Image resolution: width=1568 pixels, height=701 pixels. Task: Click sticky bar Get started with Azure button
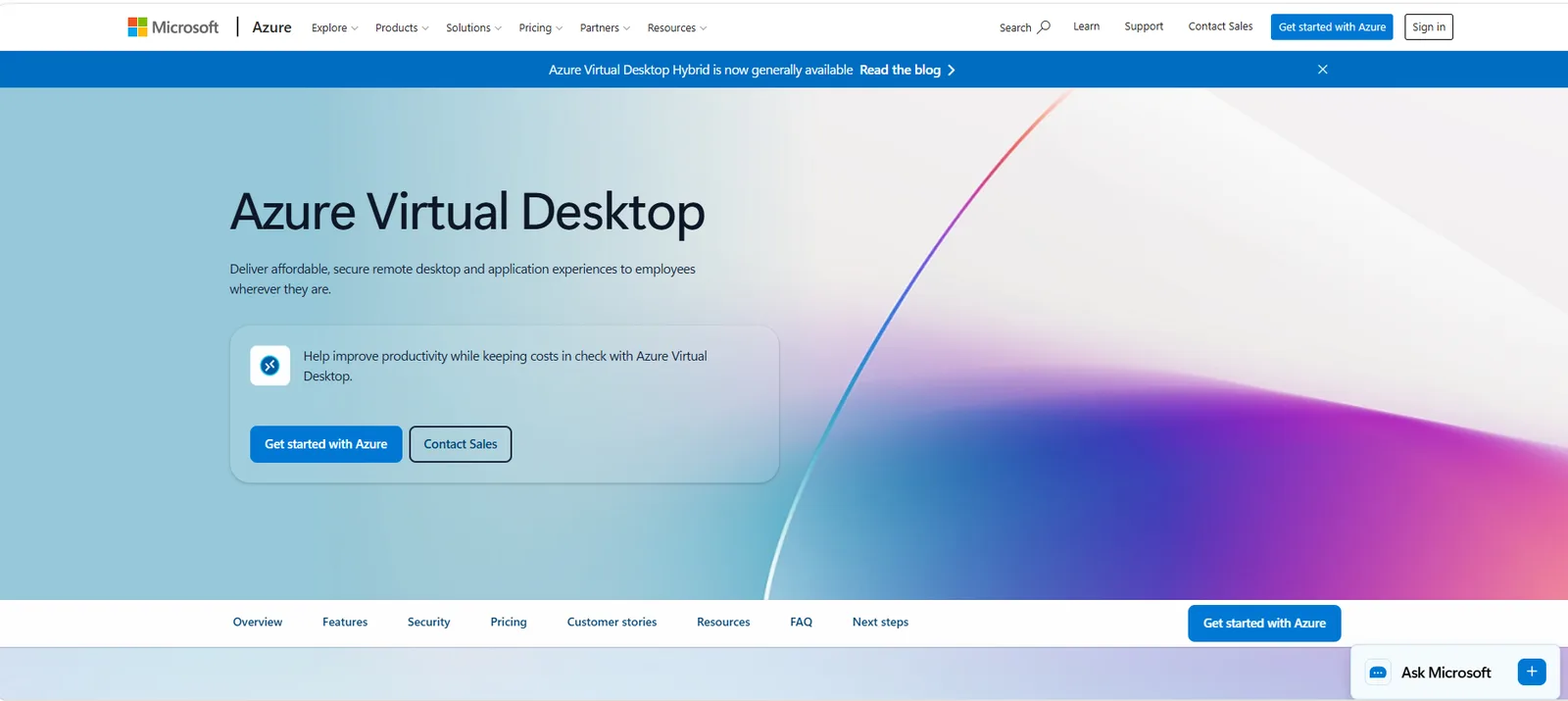pos(1264,624)
